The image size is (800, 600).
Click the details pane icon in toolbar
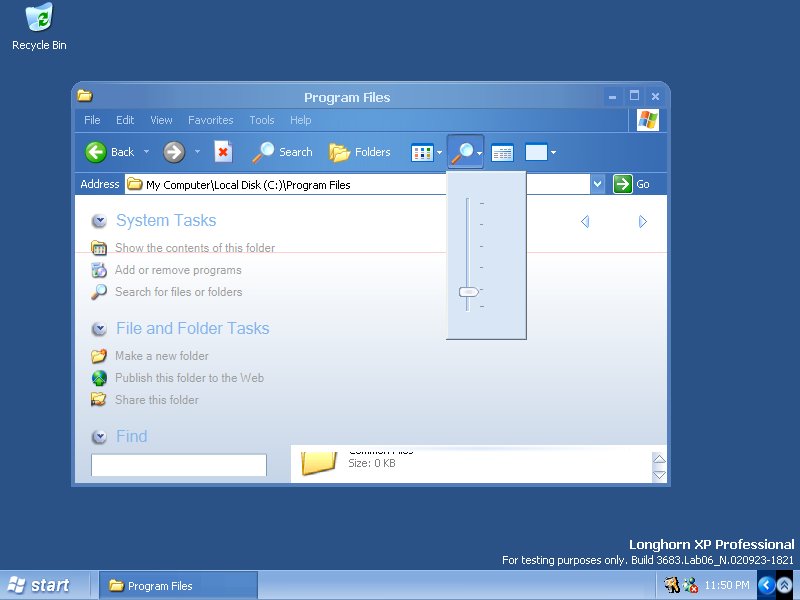[x=502, y=153]
